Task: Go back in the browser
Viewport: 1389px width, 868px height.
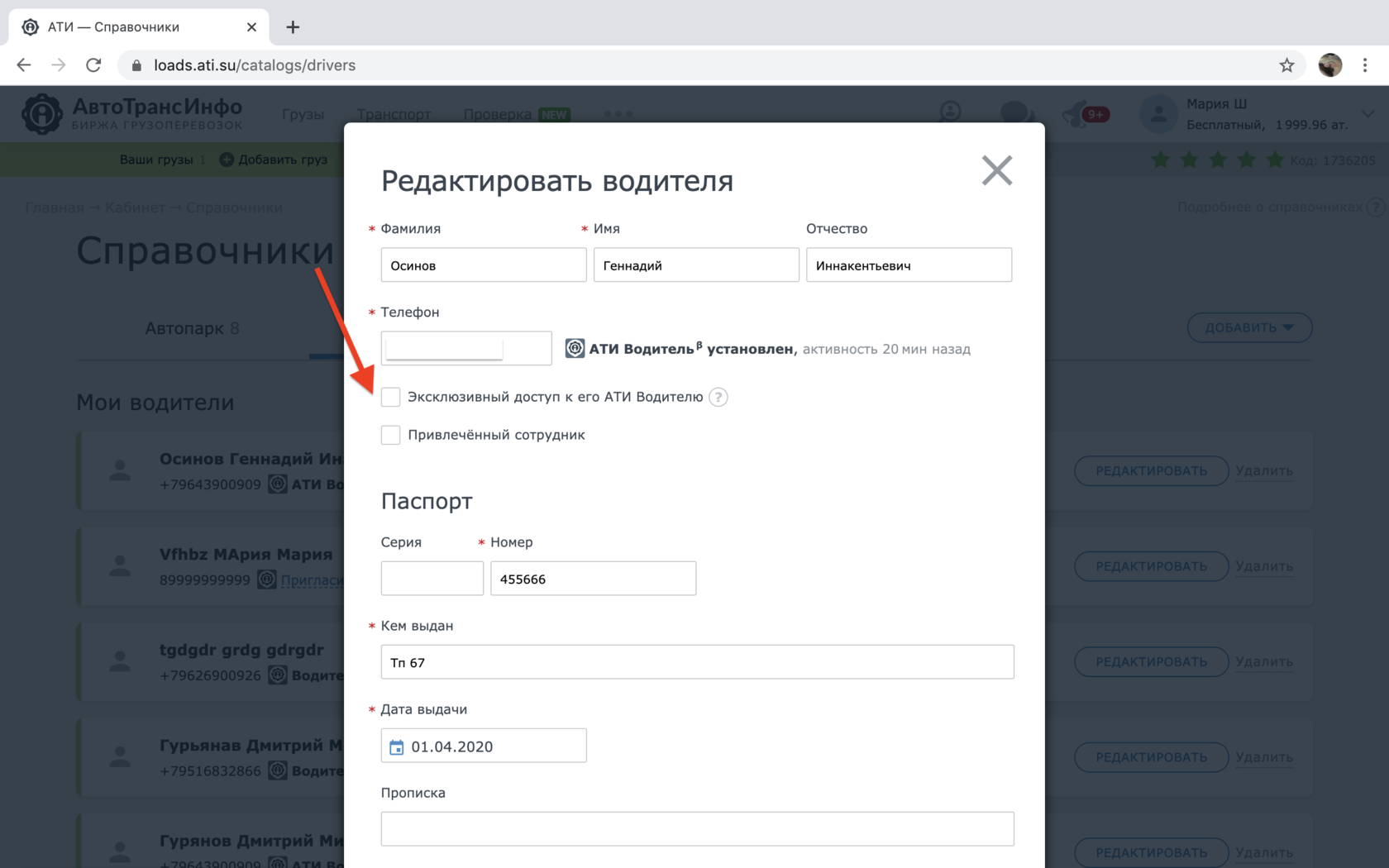Action: click(x=24, y=65)
